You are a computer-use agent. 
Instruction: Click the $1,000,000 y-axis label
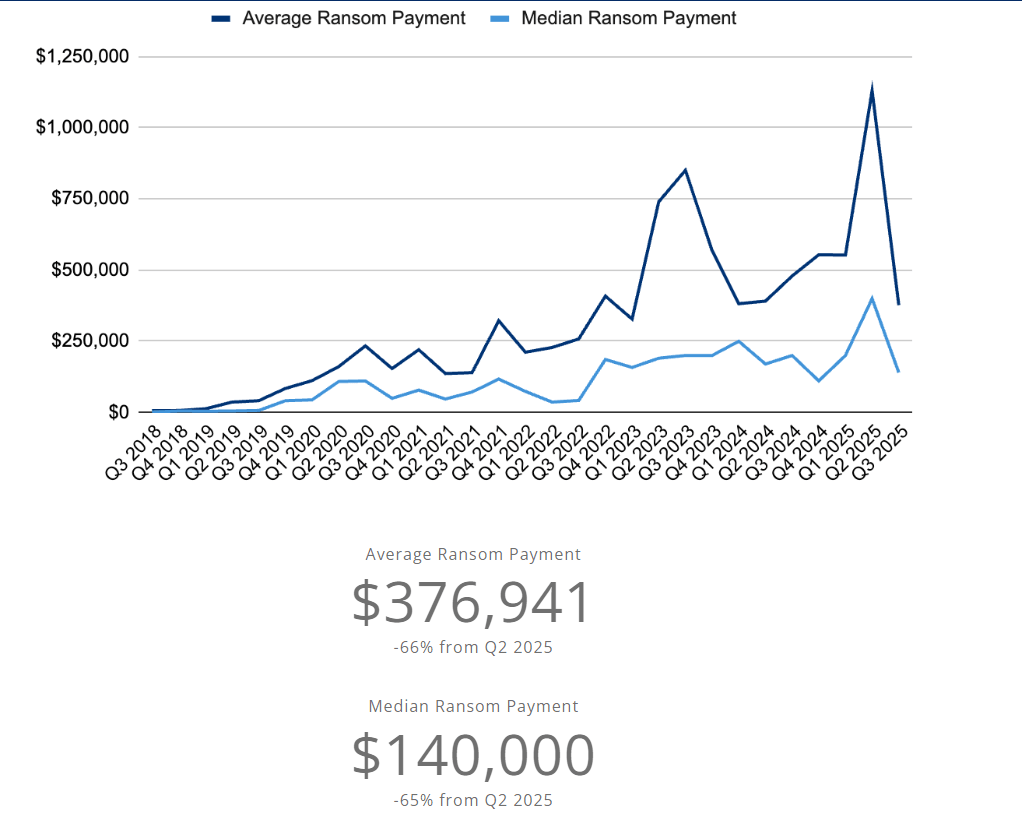pos(82,128)
